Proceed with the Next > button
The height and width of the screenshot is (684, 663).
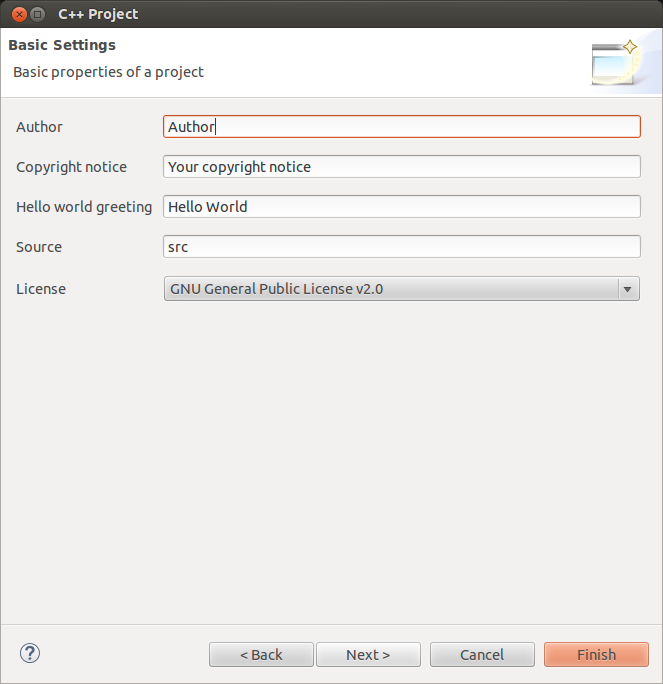(x=368, y=654)
